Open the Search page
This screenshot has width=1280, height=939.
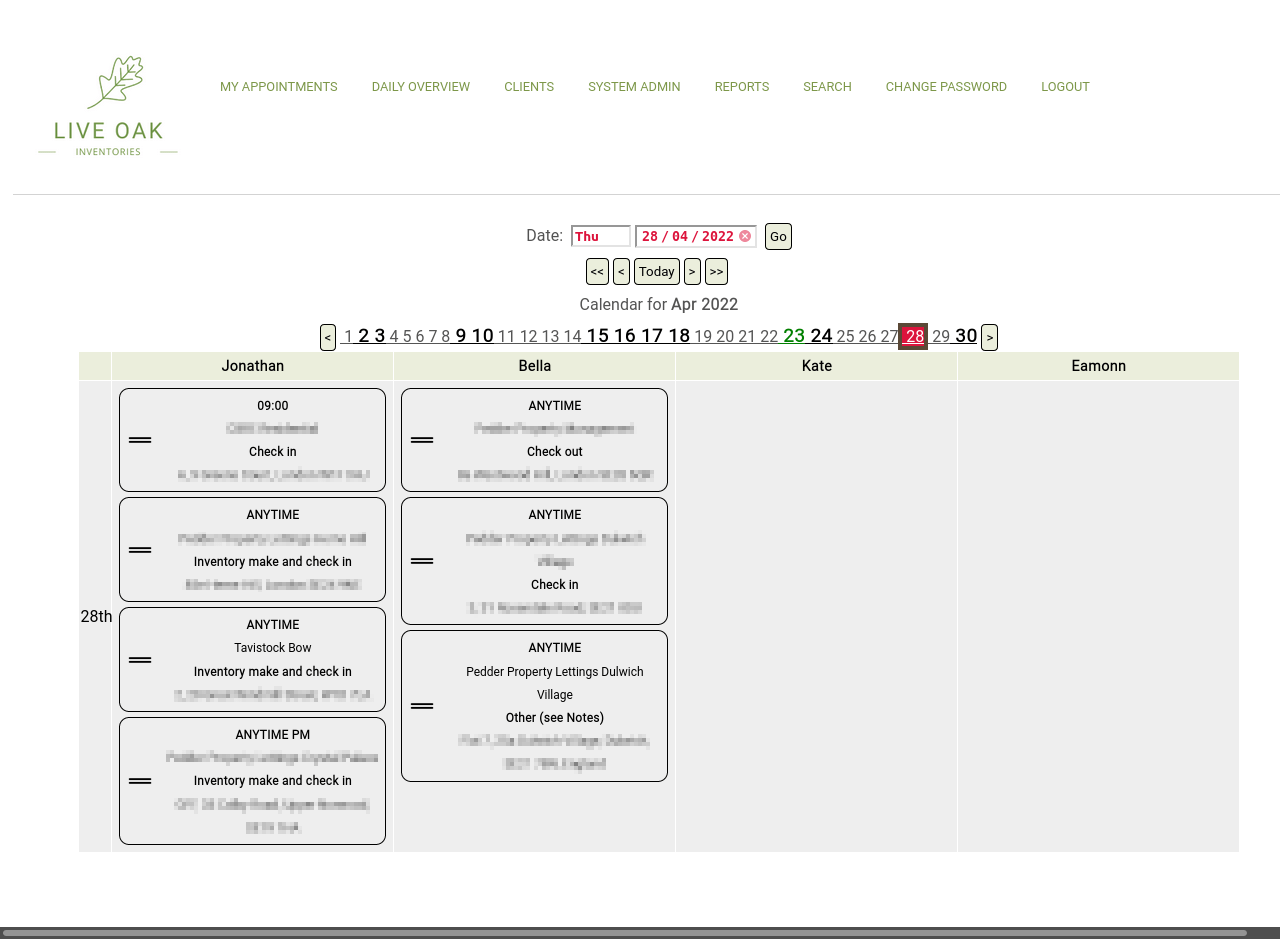point(827,87)
